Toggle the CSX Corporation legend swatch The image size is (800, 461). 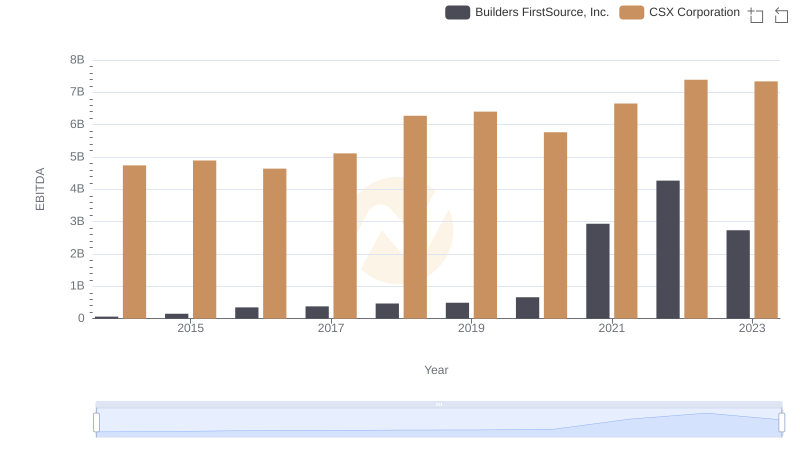tap(631, 12)
